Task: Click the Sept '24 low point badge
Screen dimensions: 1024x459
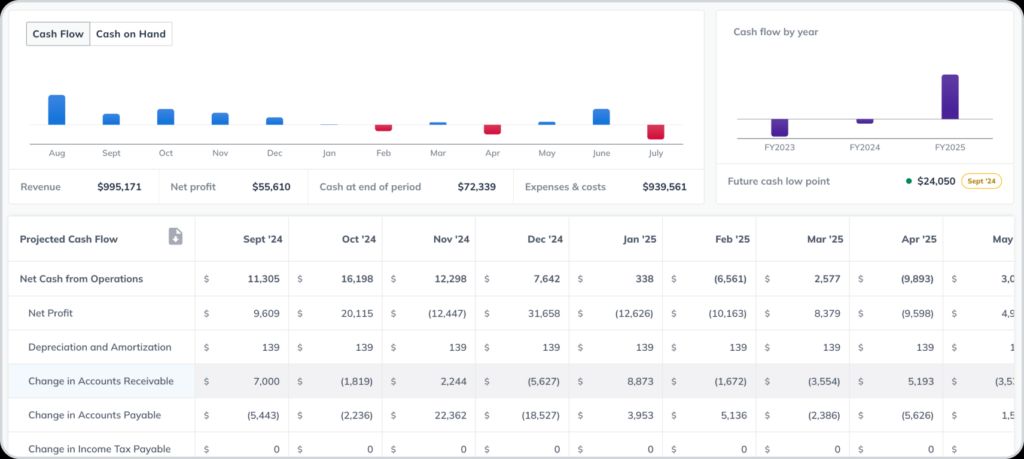Action: 980,181
